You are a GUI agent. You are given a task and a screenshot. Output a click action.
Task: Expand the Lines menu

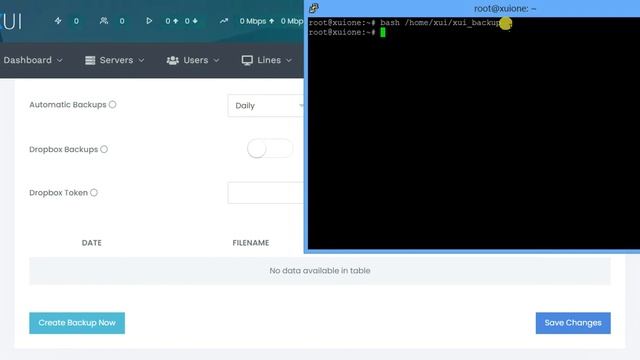tap(267, 60)
